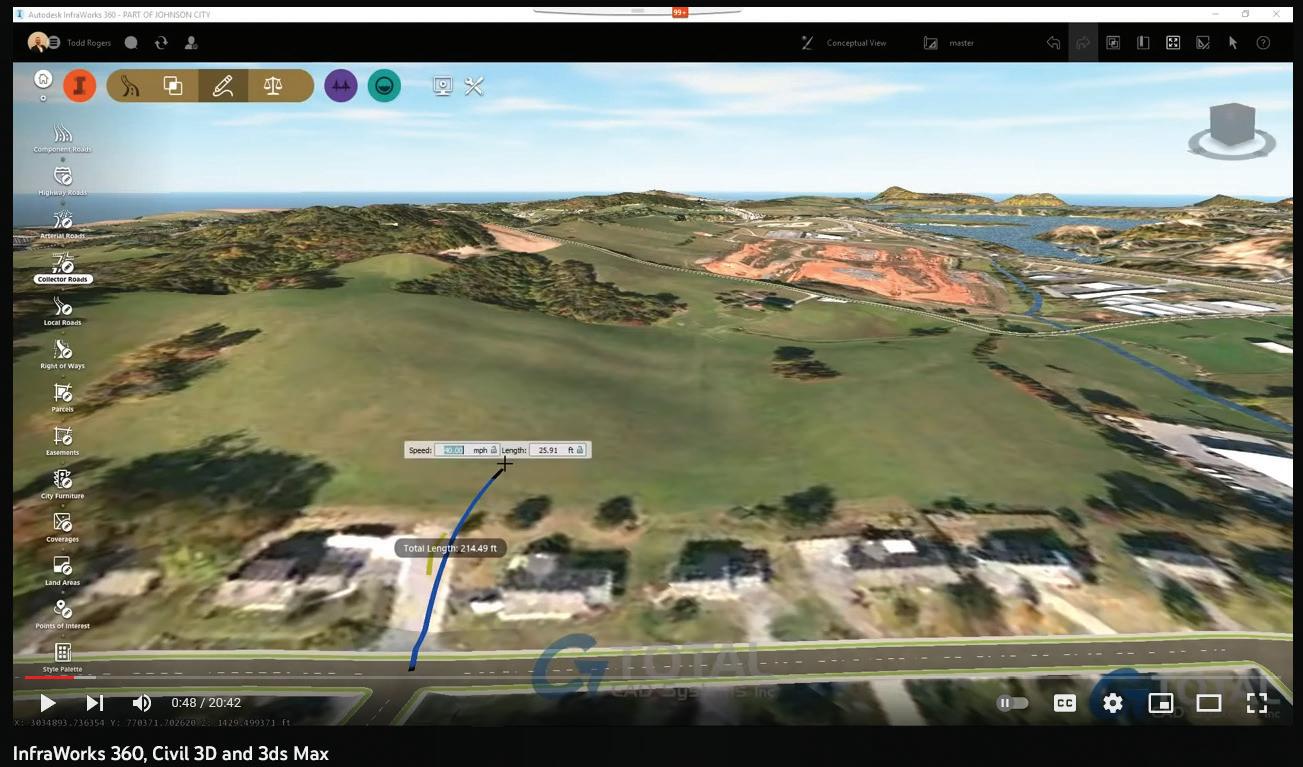
Task: Select the Collector Roads tool
Action: coord(63,268)
